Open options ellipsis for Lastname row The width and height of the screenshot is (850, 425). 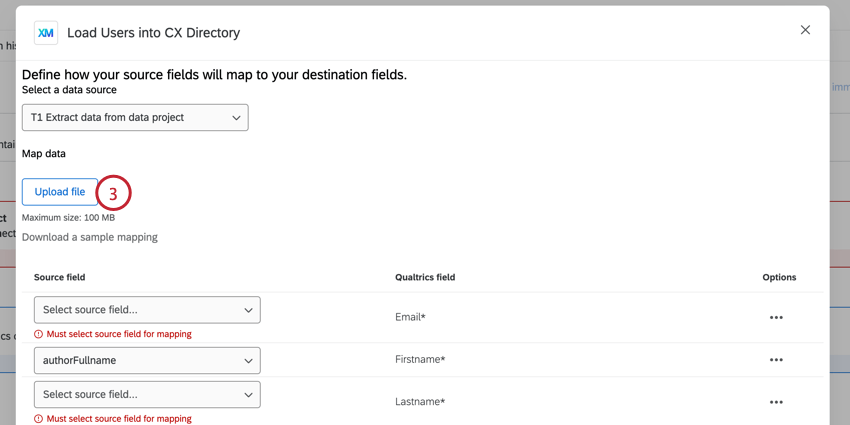[776, 402]
